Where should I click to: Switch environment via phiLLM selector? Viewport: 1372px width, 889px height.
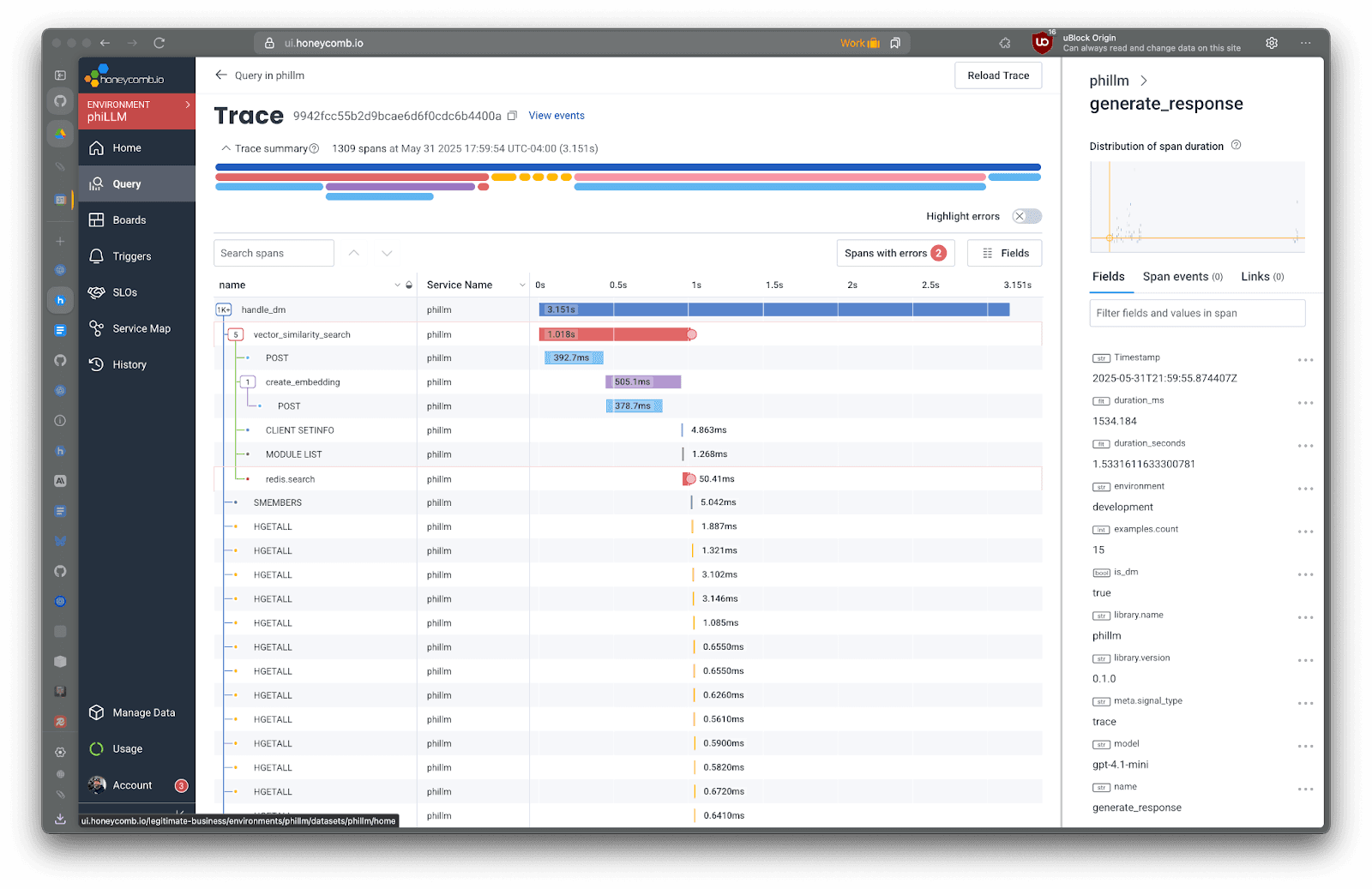tap(137, 111)
